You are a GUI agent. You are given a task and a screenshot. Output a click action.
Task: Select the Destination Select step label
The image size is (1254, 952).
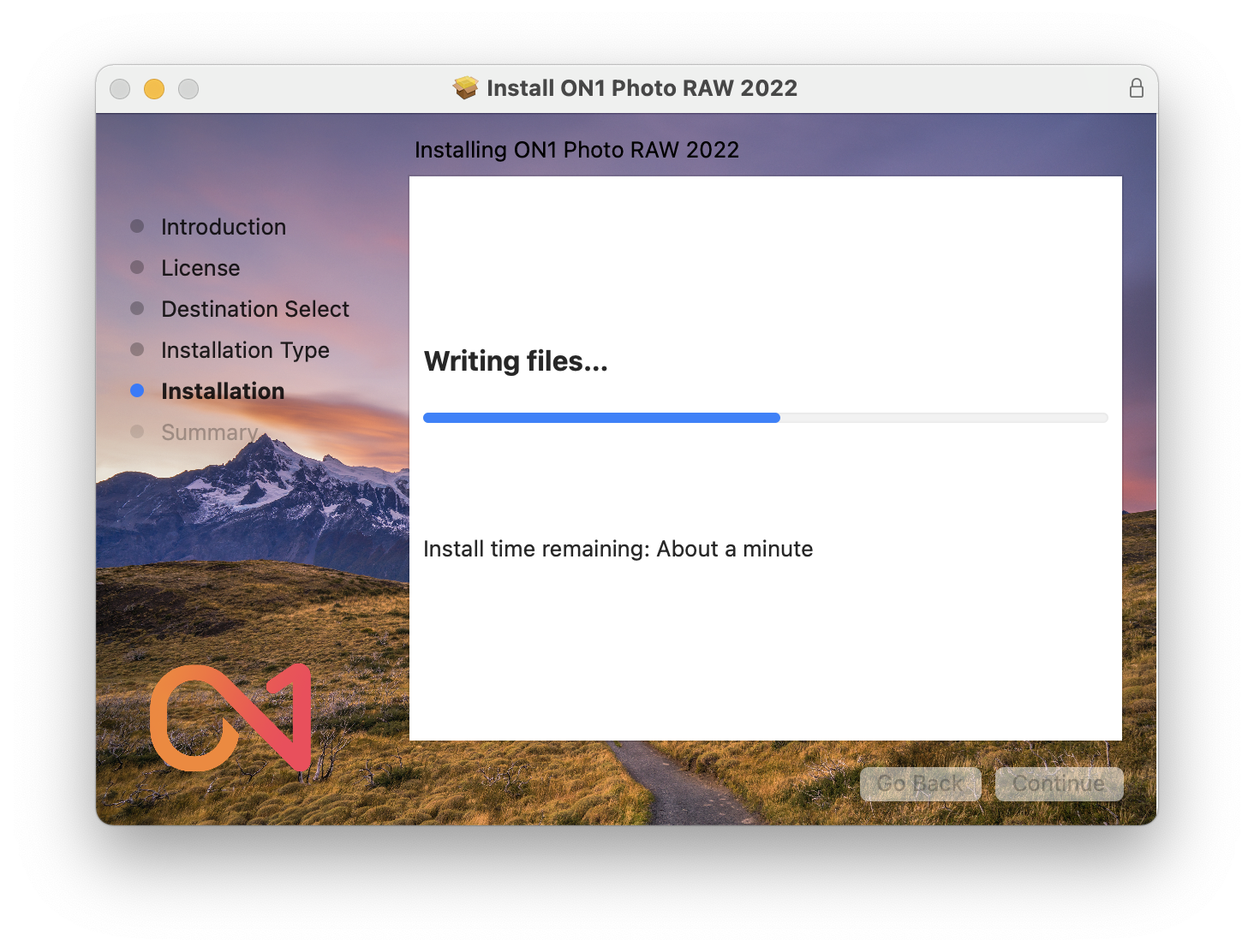click(255, 309)
